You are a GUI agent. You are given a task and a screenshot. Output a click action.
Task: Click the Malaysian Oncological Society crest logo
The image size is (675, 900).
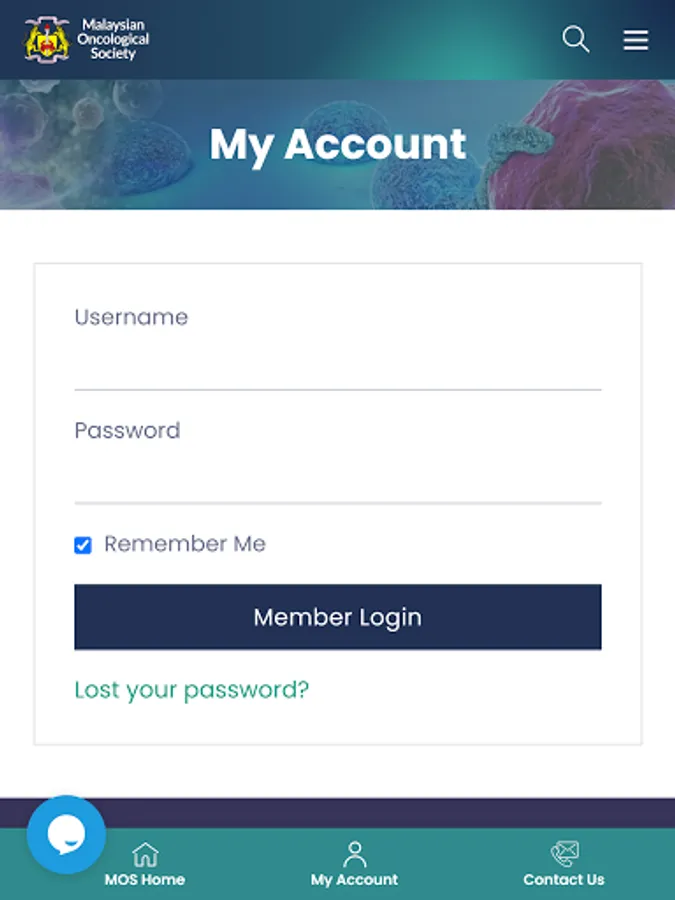[x=47, y=39]
